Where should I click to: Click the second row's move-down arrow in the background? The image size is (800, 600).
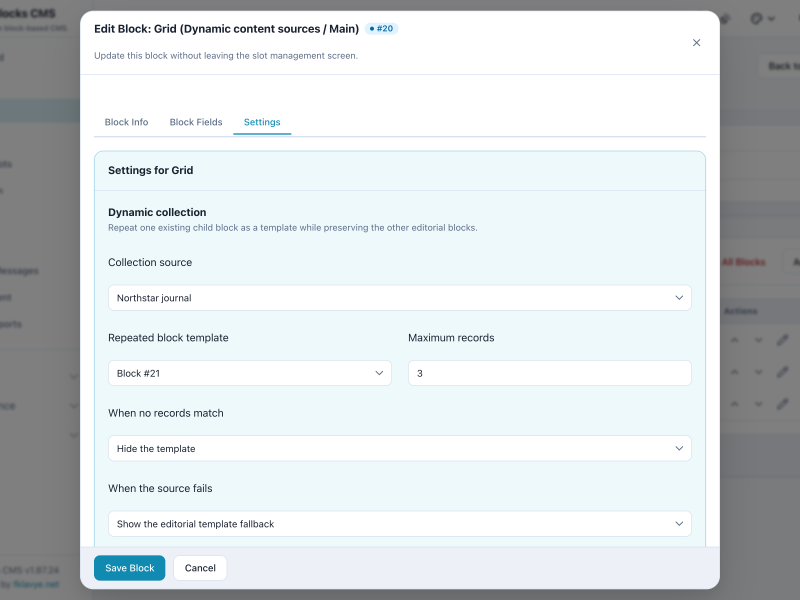759,372
